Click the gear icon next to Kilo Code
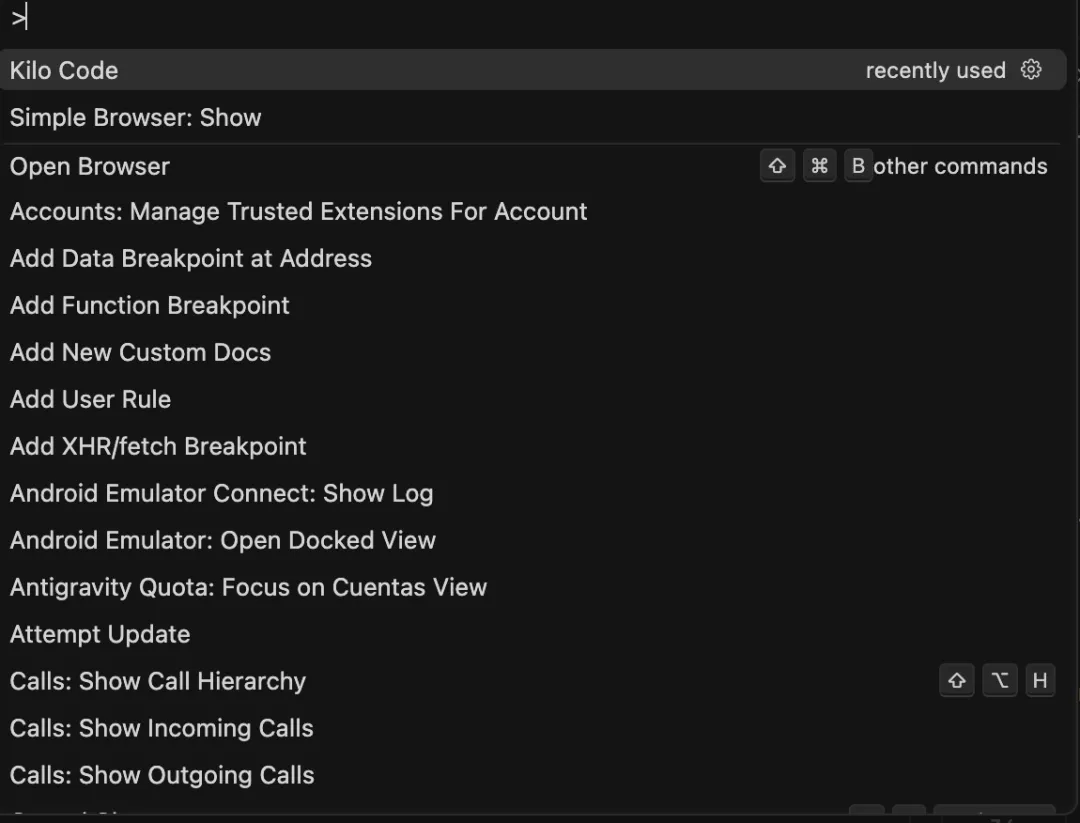1080x823 pixels. [1031, 70]
